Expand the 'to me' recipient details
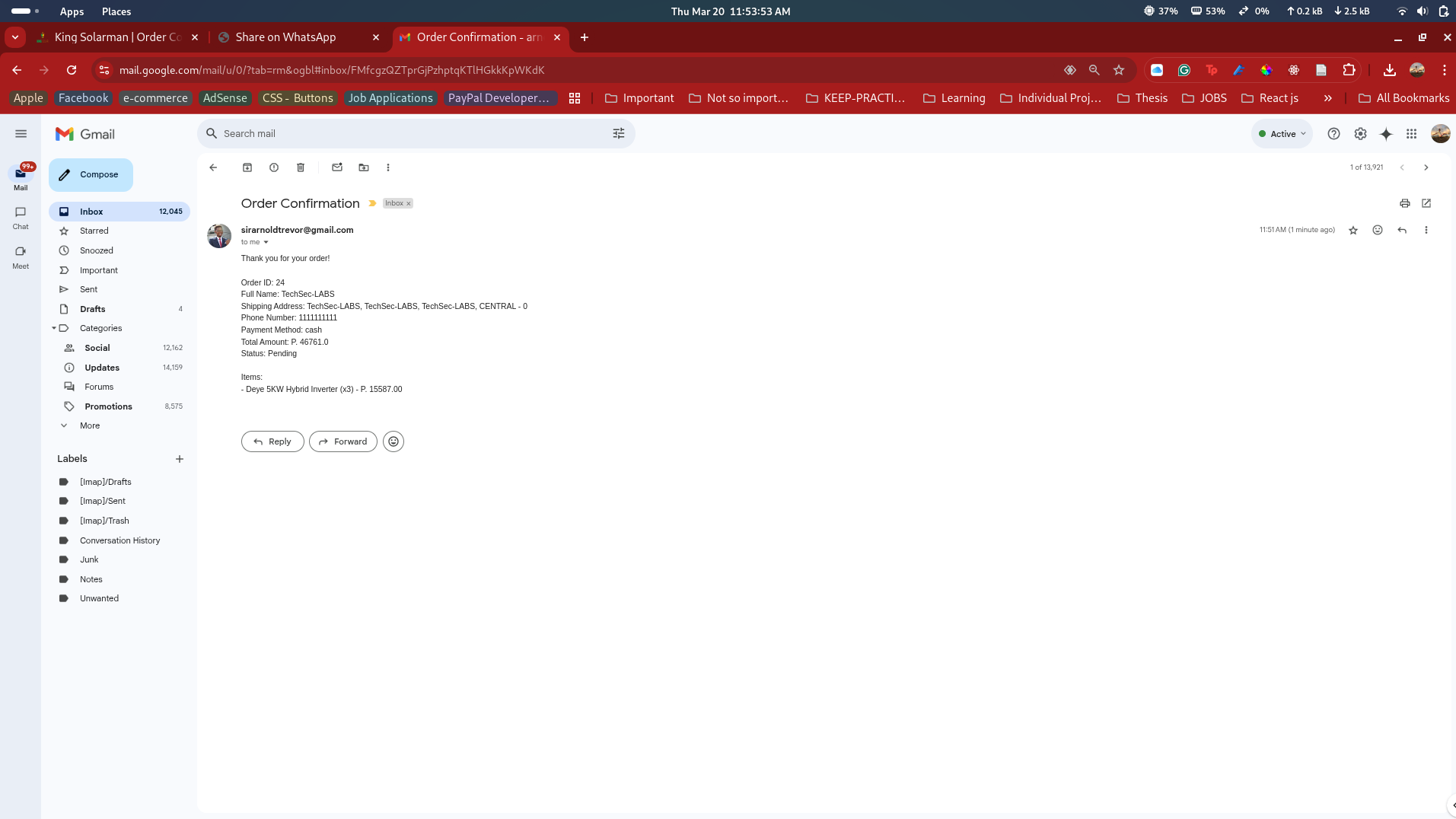 (266, 243)
